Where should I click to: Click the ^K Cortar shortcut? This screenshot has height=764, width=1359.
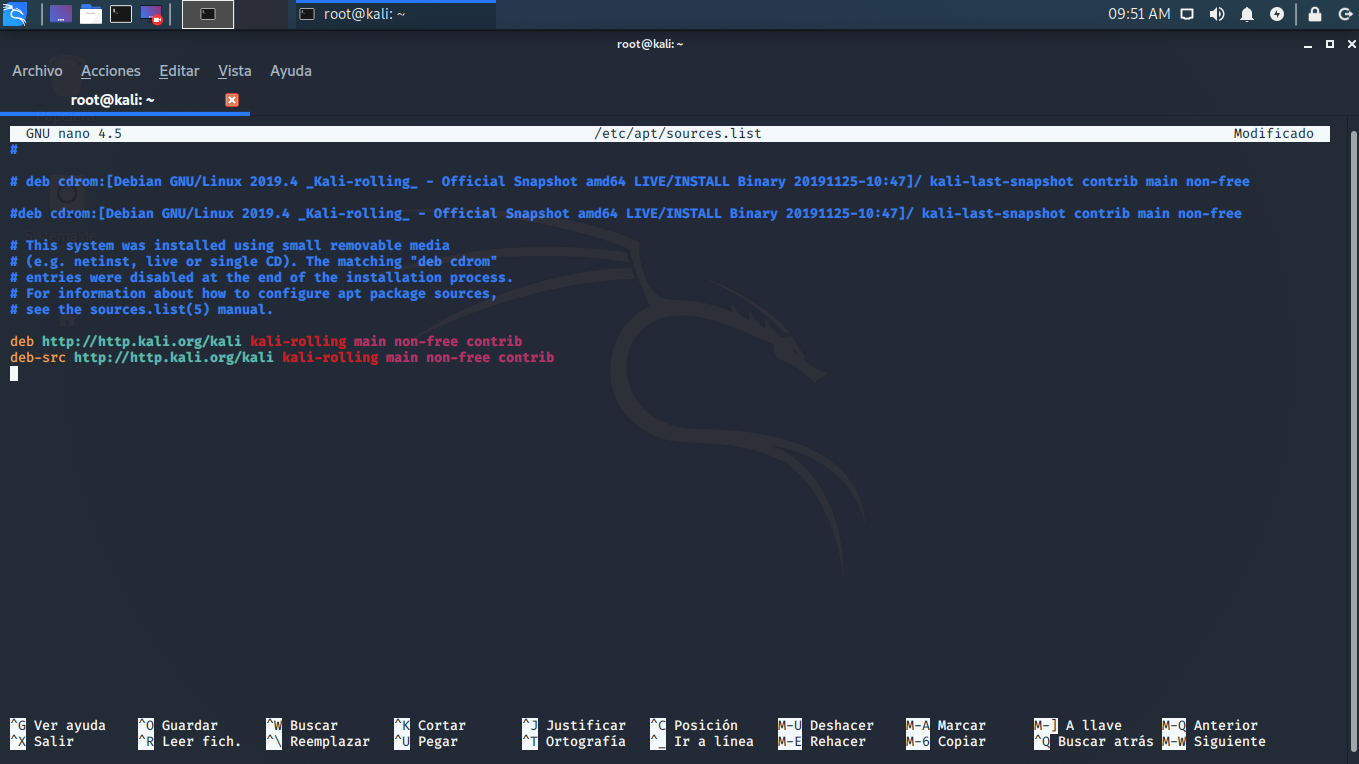coord(430,726)
